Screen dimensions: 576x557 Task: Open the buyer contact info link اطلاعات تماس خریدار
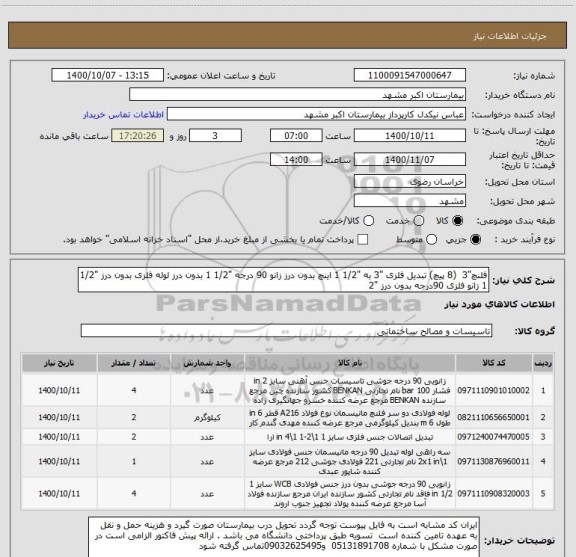click(x=123, y=115)
